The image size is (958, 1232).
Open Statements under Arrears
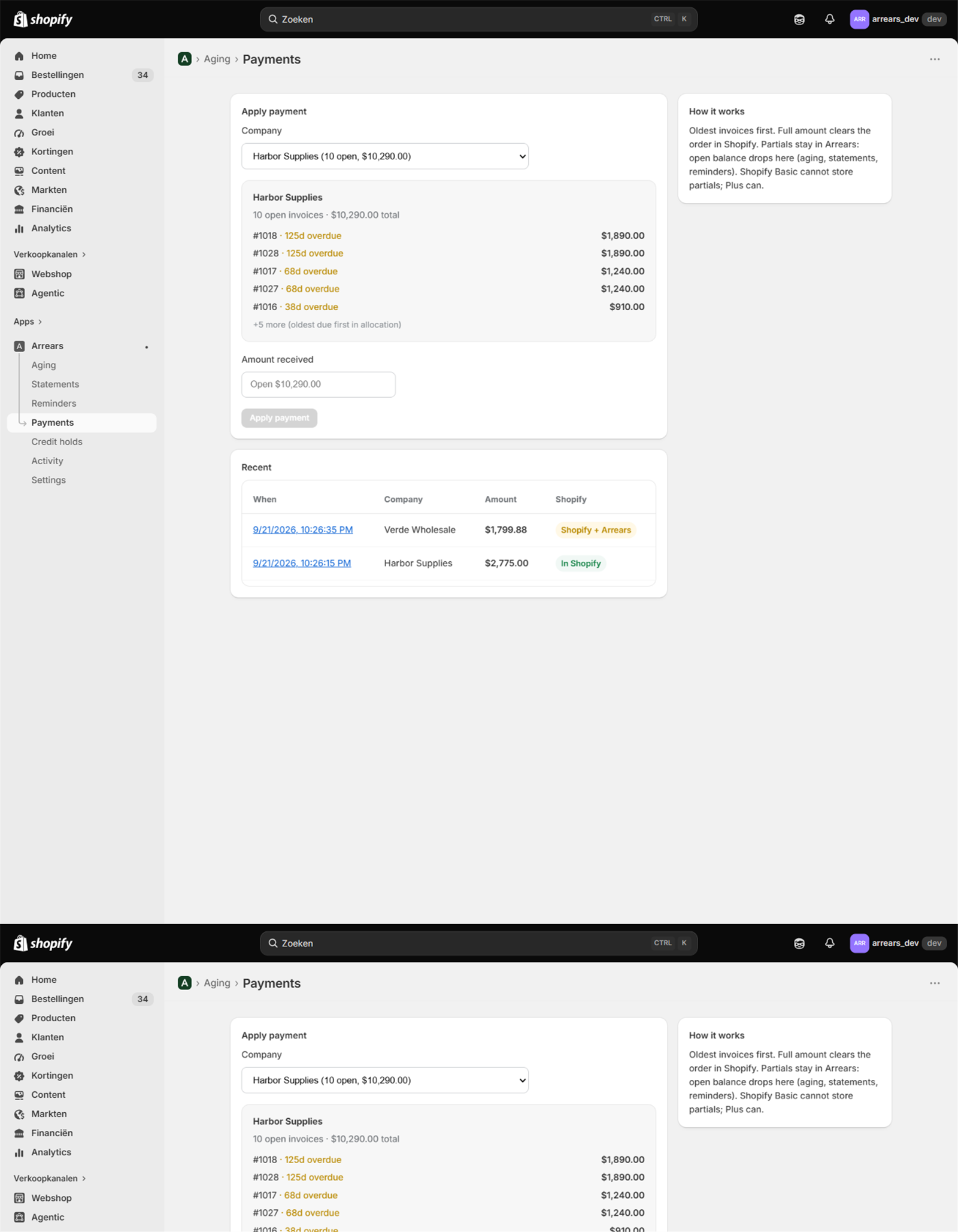tap(55, 385)
